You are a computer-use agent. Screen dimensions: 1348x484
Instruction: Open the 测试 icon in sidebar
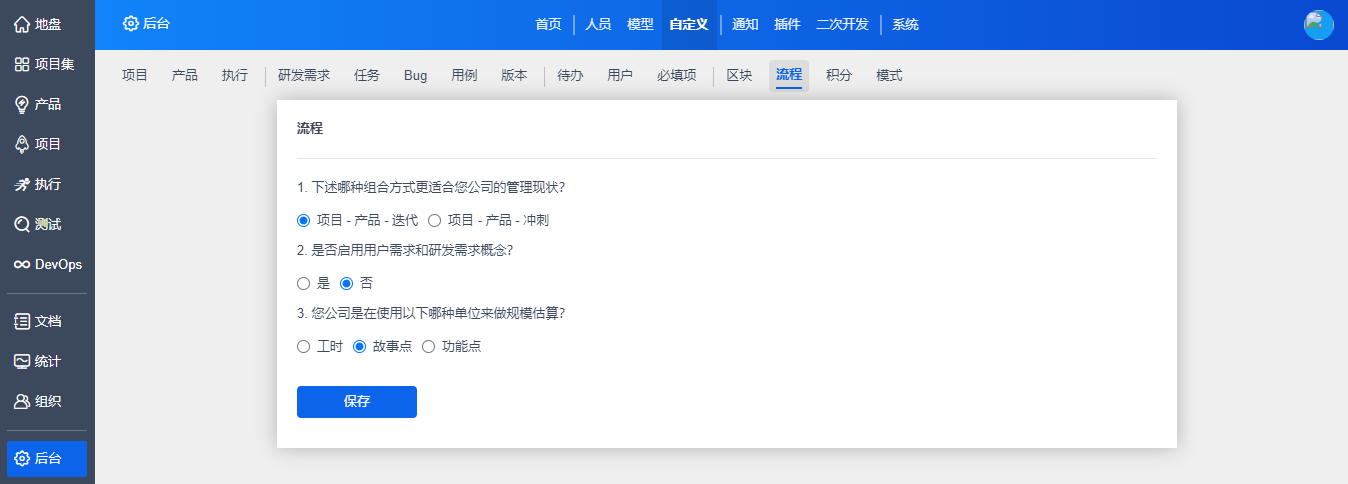21,224
